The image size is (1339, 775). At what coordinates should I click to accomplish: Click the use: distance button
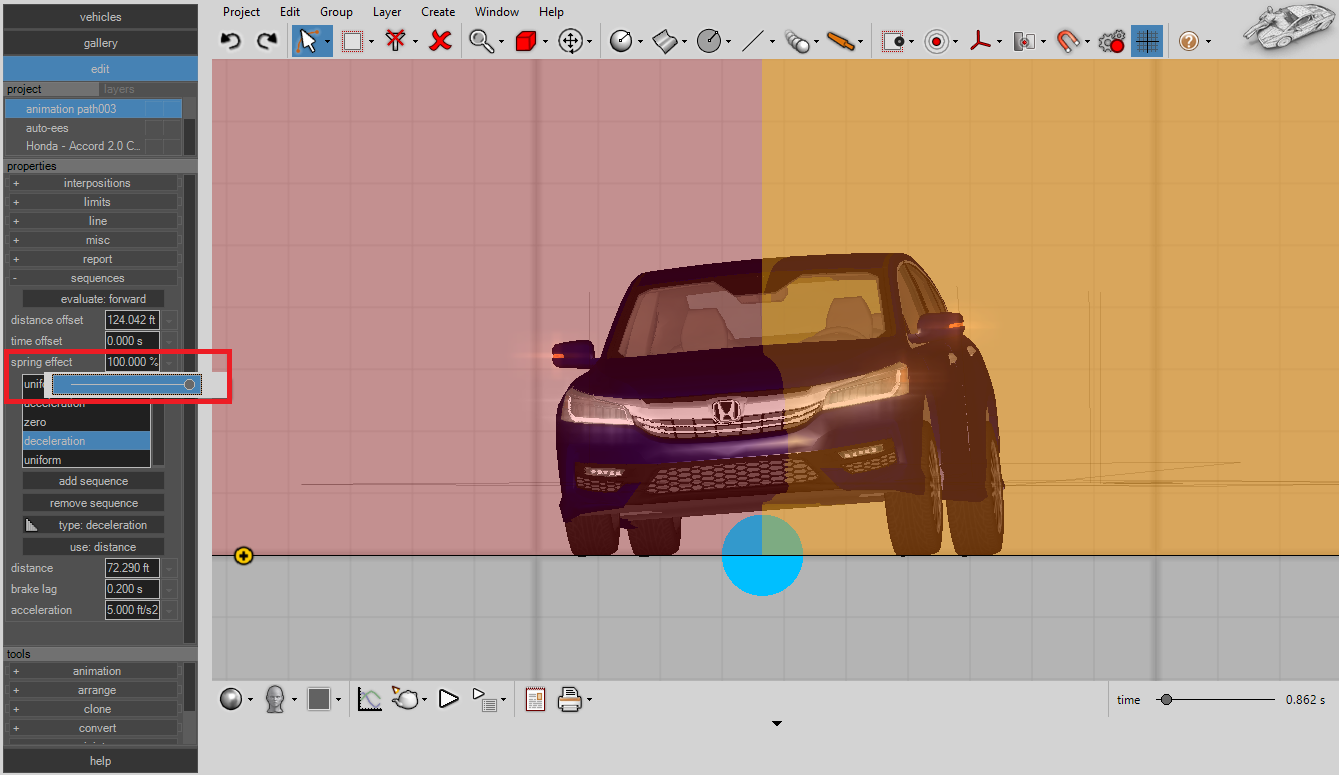pyautogui.click(x=93, y=547)
